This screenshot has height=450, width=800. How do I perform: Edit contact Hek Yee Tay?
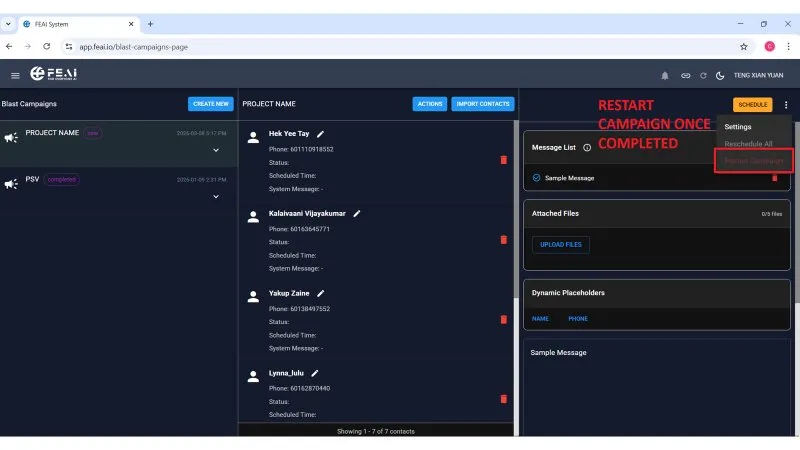click(x=320, y=134)
